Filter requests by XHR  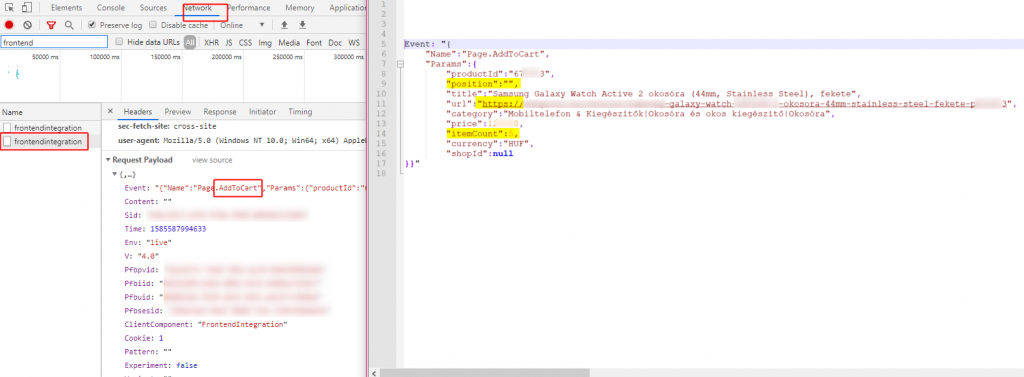pos(212,42)
